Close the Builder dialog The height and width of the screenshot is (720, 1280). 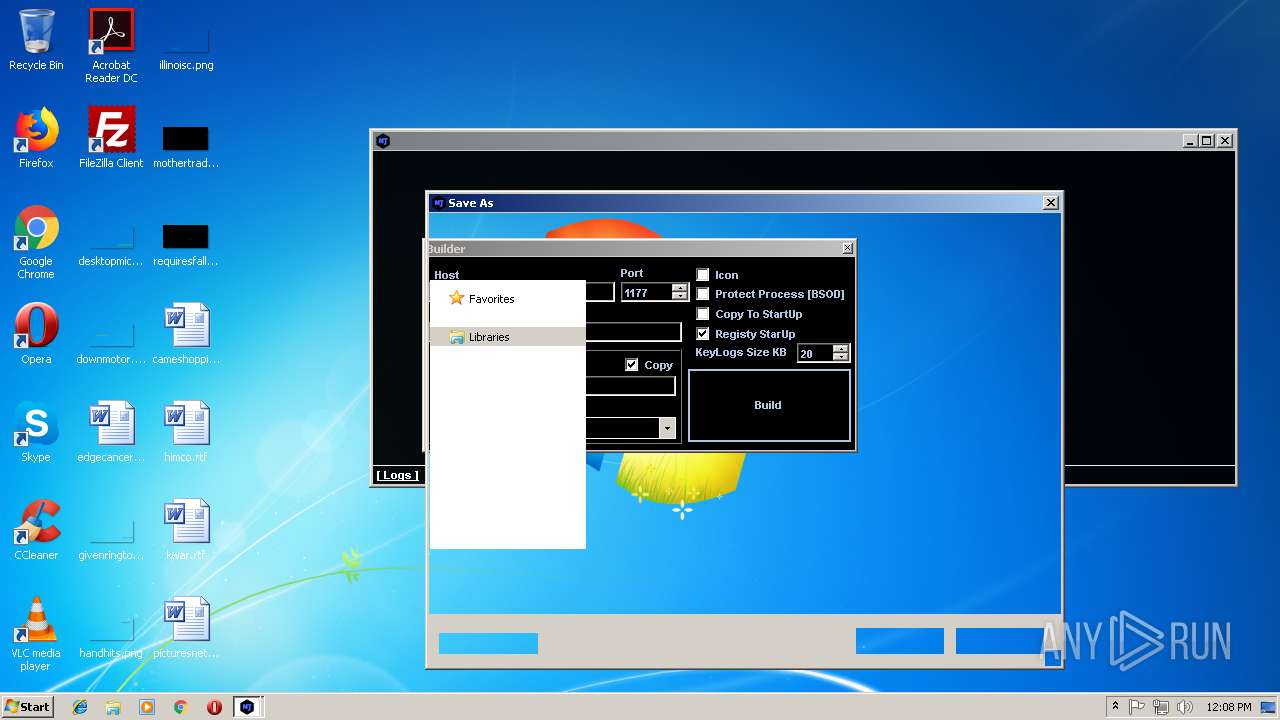847,248
